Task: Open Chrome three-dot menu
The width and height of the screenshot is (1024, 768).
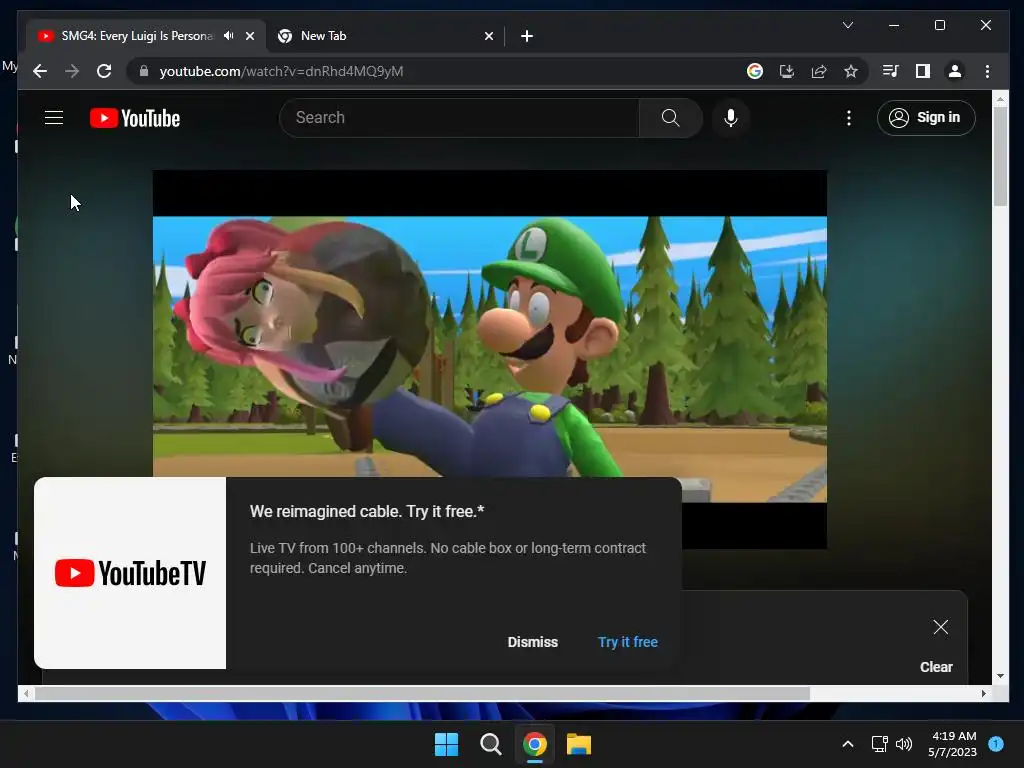Action: coord(987,71)
